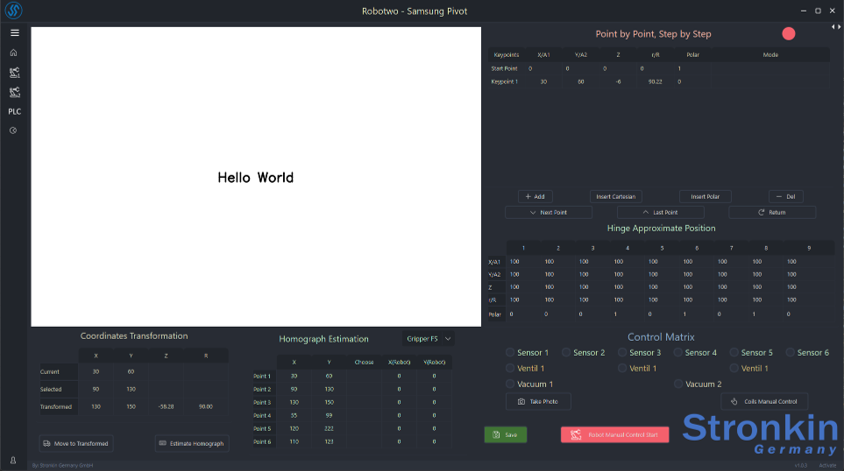Open the PLC section in sidebar
Screen dimensions: 844x471
pyautogui.click(x=15, y=111)
